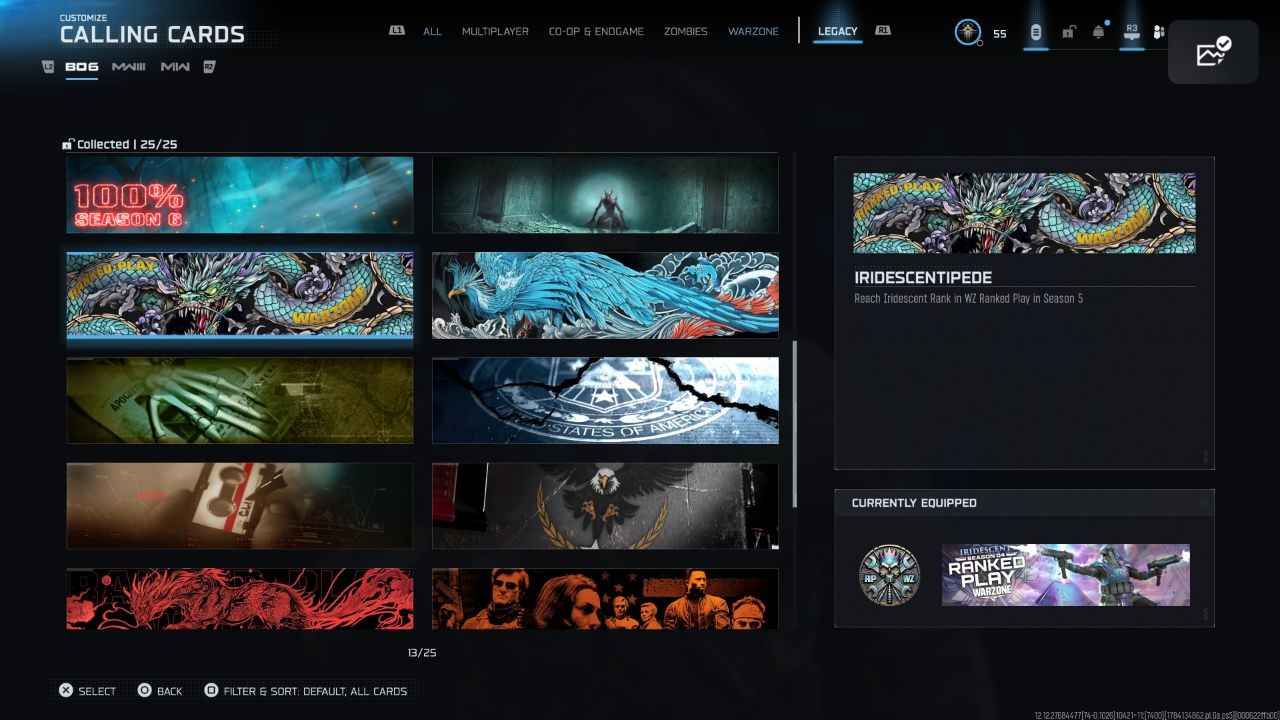Select the dark creature calling card
This screenshot has width=1280, height=720.
605,195
